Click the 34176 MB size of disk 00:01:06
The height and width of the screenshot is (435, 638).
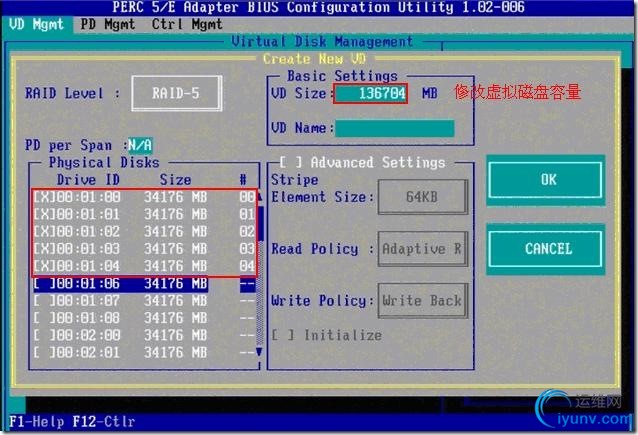tap(176, 283)
